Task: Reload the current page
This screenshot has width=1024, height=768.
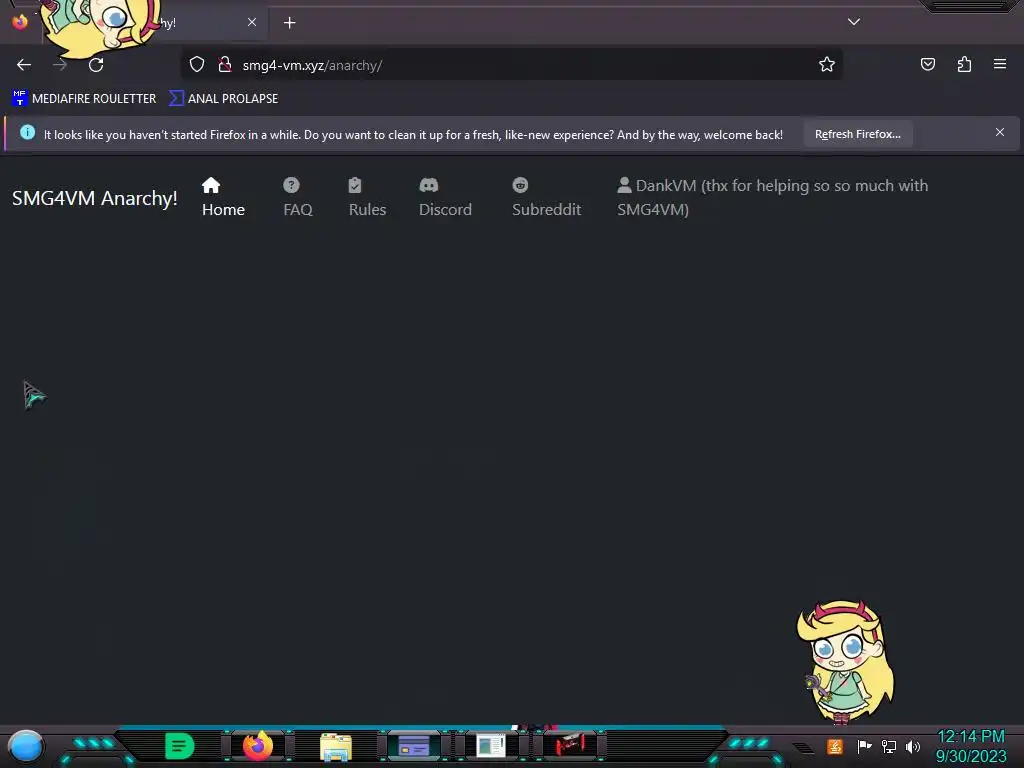Action: [96, 65]
